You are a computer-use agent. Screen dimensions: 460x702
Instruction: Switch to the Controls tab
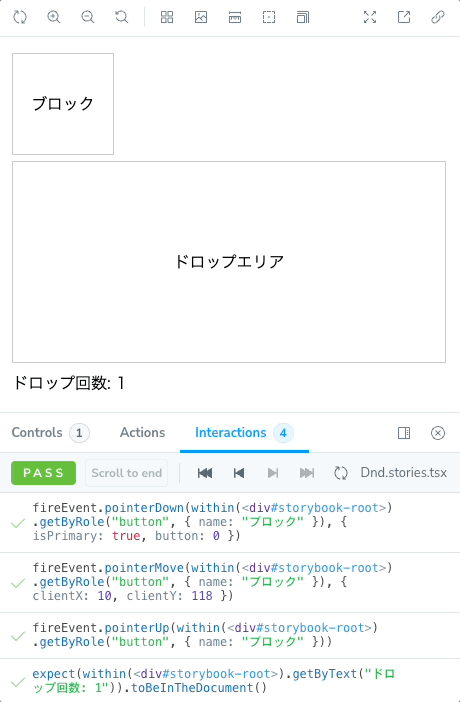click(x=50, y=432)
